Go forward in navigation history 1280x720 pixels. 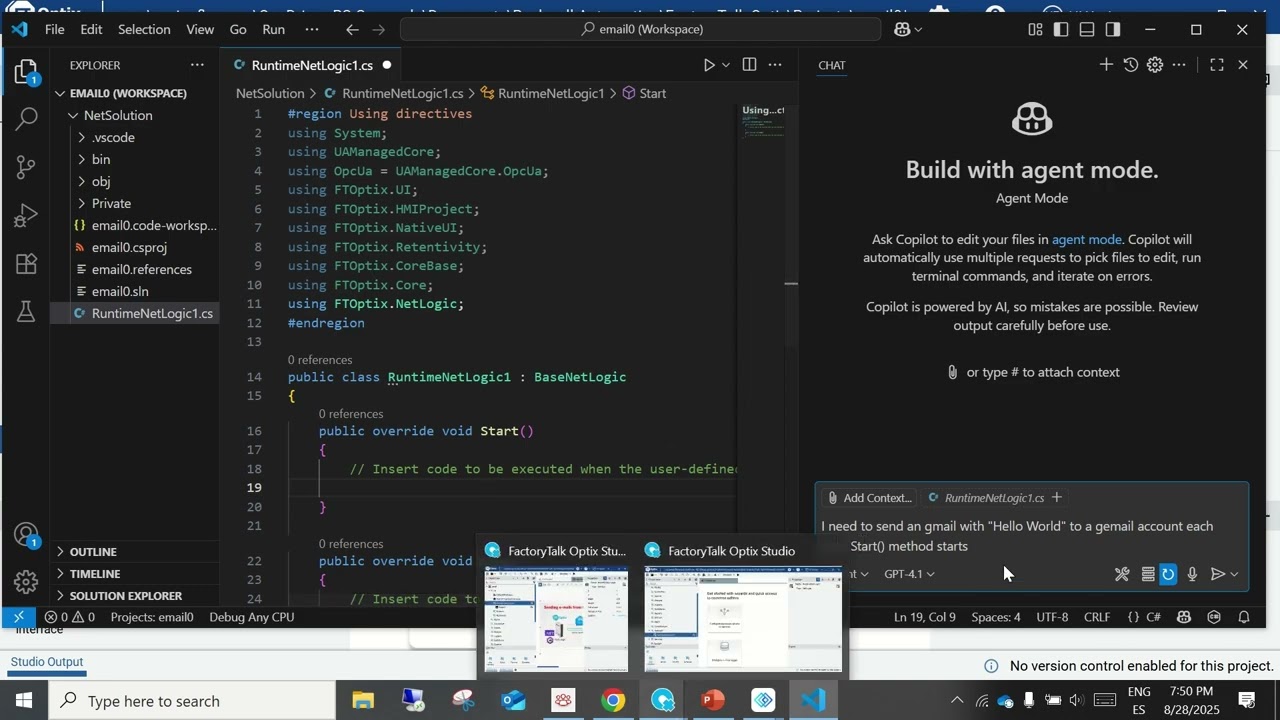(378, 29)
